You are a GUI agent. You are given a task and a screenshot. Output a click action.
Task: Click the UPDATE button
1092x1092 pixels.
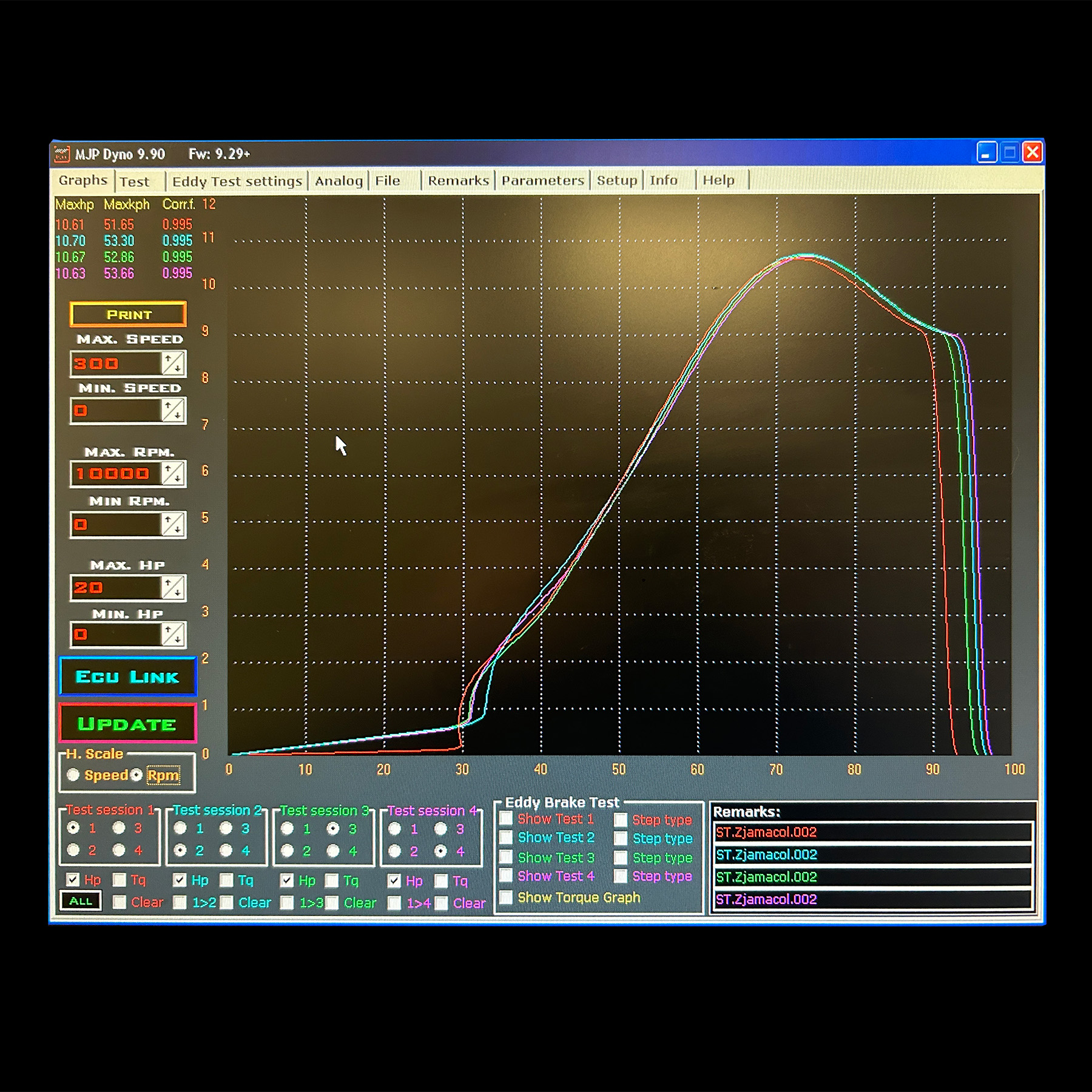coord(127,724)
